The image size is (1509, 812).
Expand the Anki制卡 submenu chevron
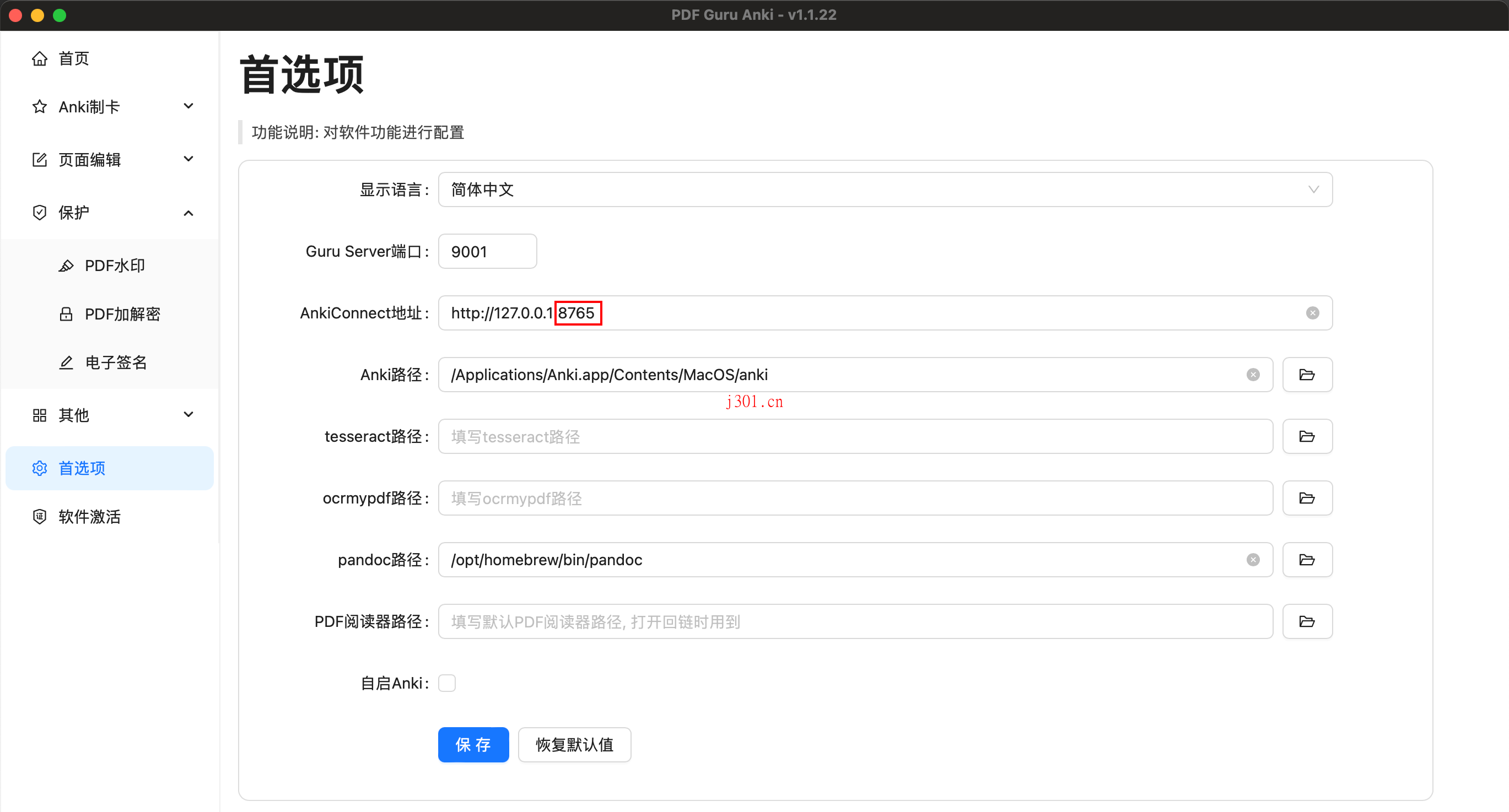tap(188, 106)
